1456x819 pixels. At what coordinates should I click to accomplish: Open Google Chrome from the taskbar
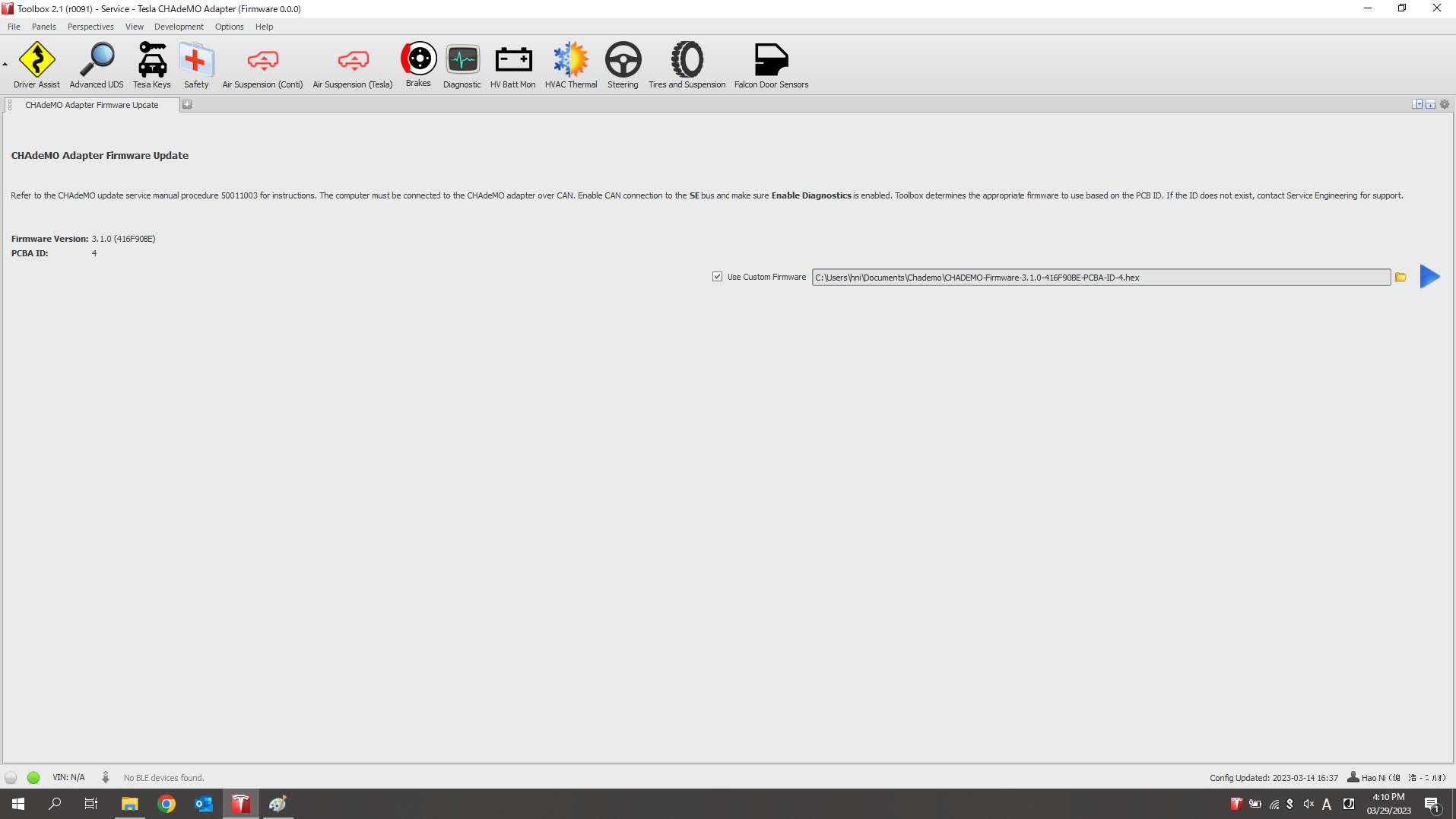167,804
